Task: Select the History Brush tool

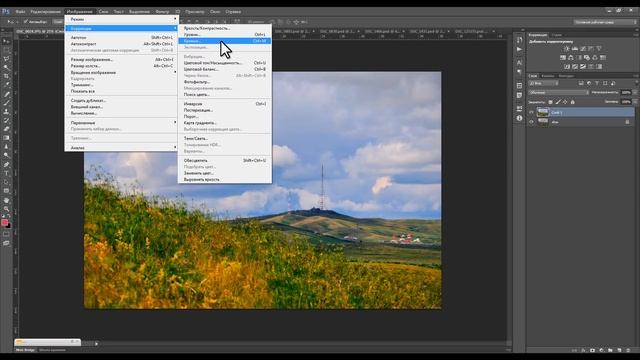Action: point(6,120)
